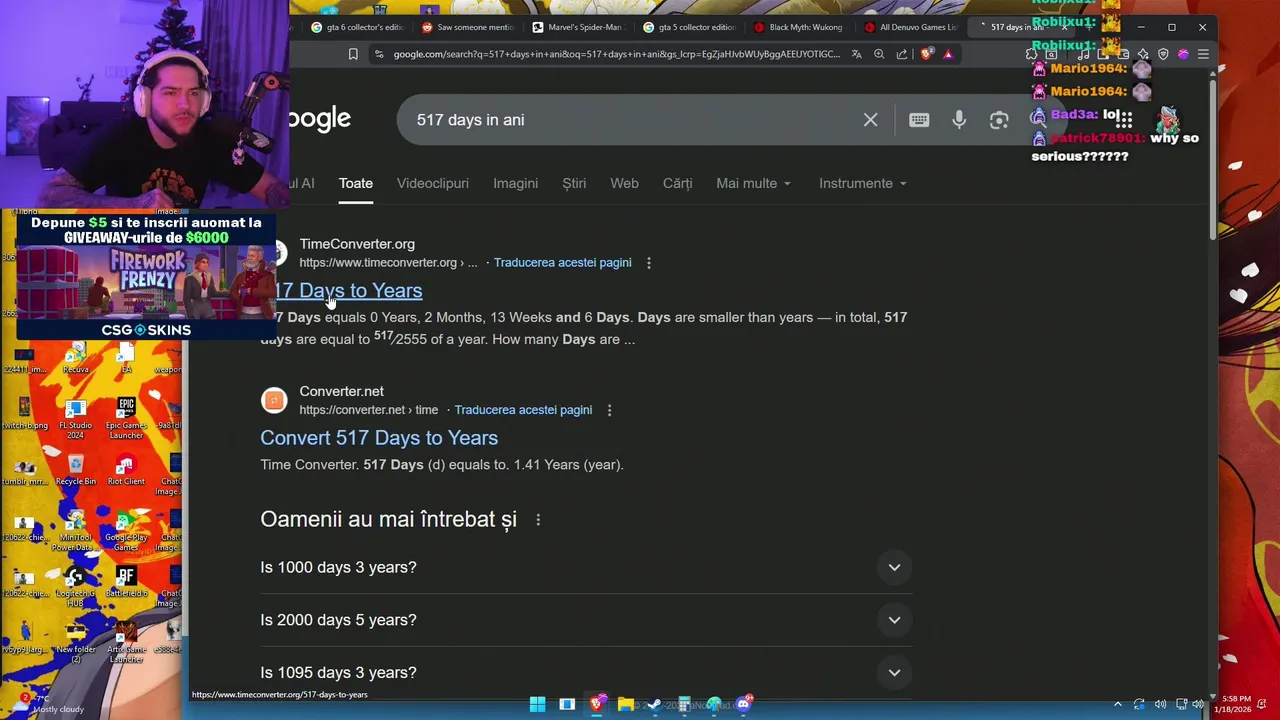Open New folder (2) on the desktop

pos(76,642)
